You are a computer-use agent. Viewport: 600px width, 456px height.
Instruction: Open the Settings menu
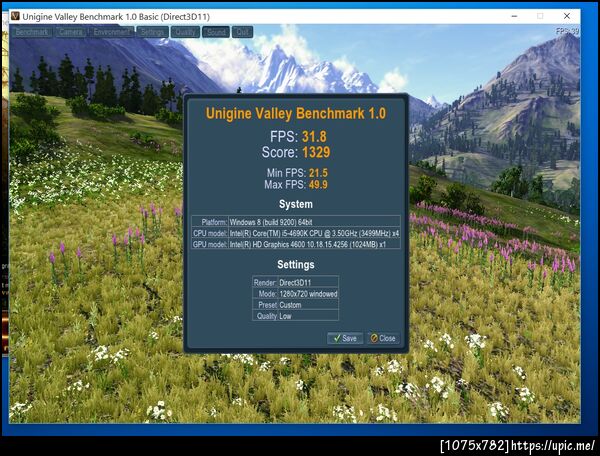click(x=152, y=32)
